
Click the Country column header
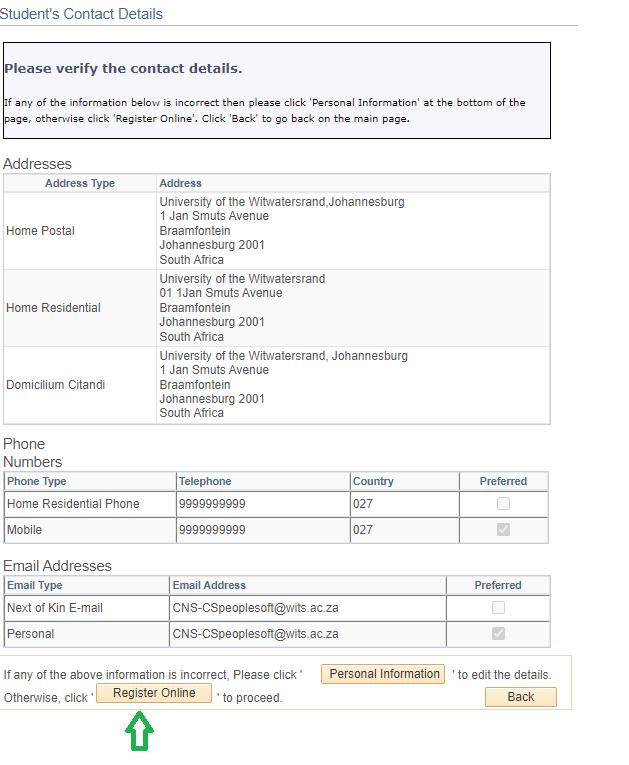374,481
